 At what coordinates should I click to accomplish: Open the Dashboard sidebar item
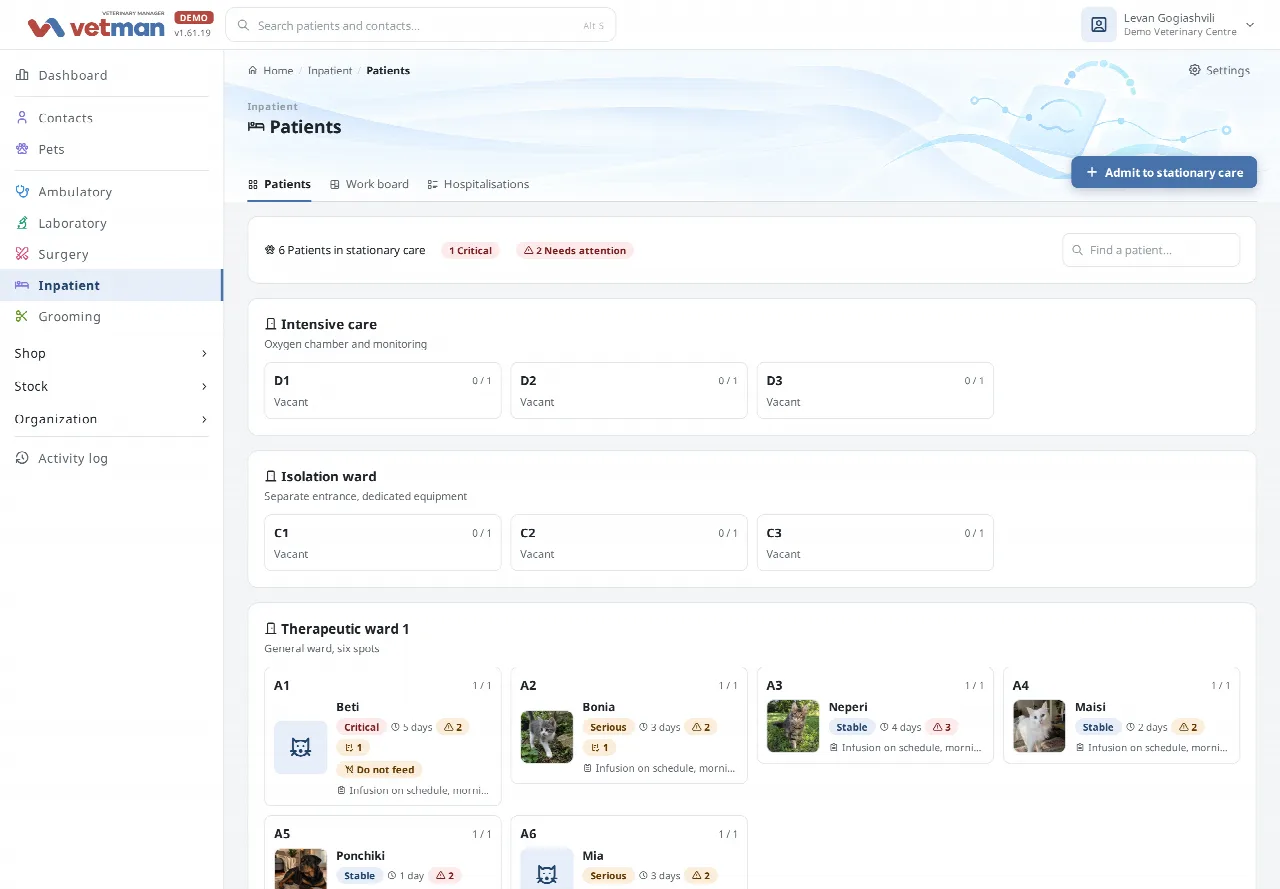coord(111,75)
